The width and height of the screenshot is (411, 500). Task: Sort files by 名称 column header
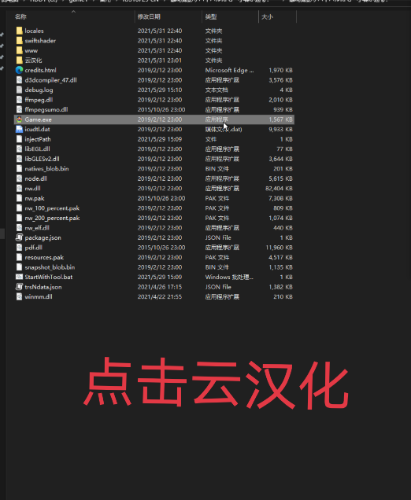point(21,17)
